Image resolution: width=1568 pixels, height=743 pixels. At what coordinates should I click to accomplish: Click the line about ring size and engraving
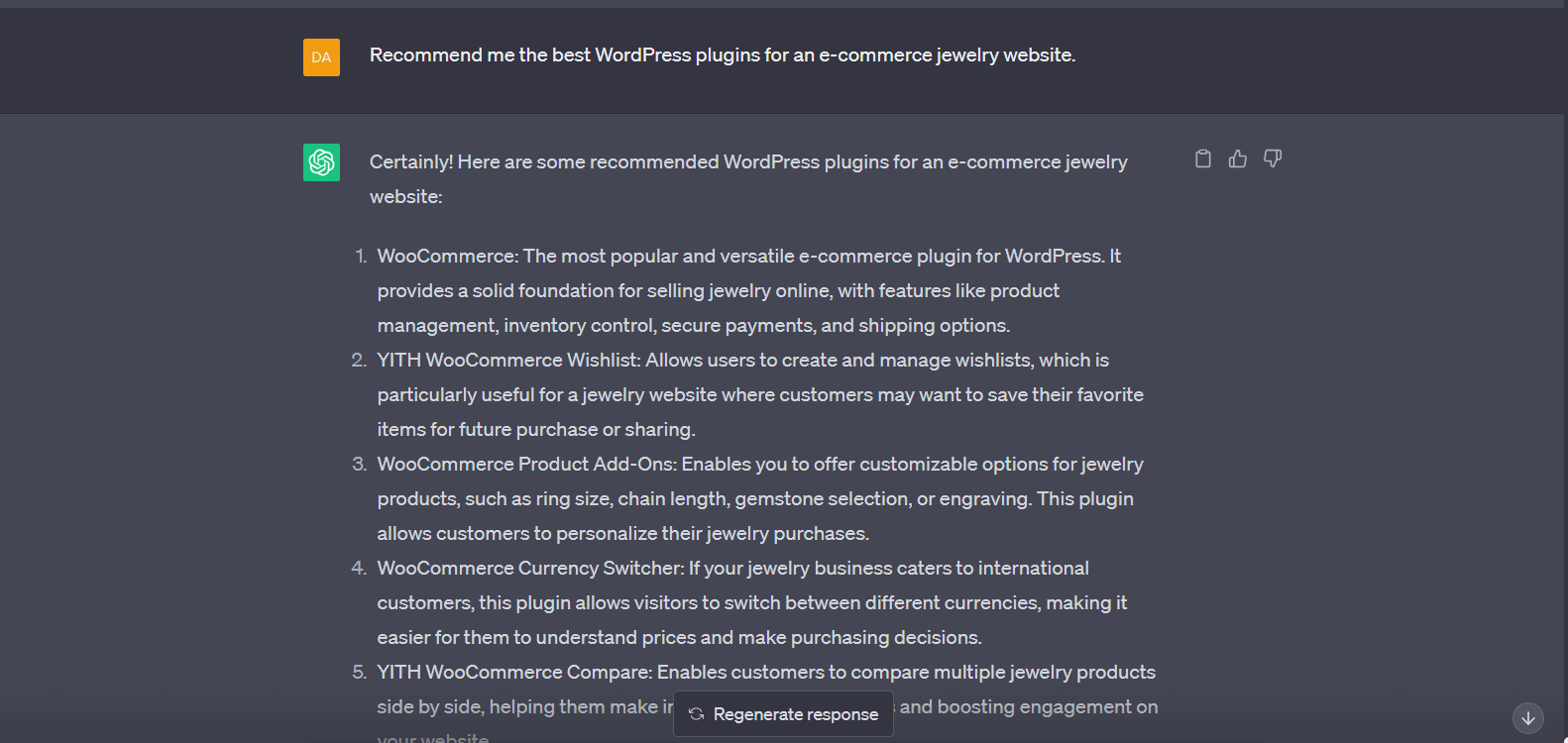(754, 499)
